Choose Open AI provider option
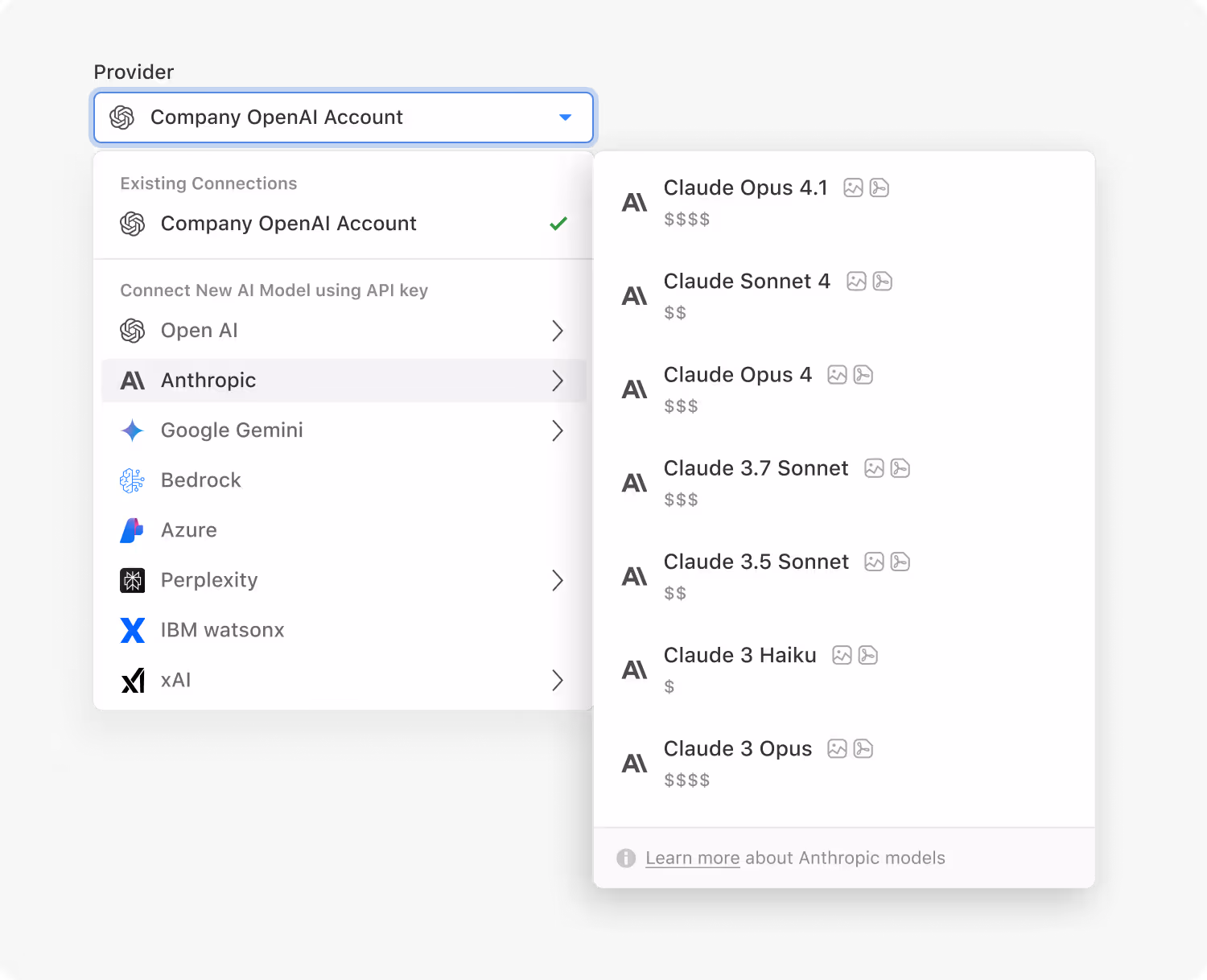The height and width of the screenshot is (980, 1207). pyautogui.click(x=344, y=331)
